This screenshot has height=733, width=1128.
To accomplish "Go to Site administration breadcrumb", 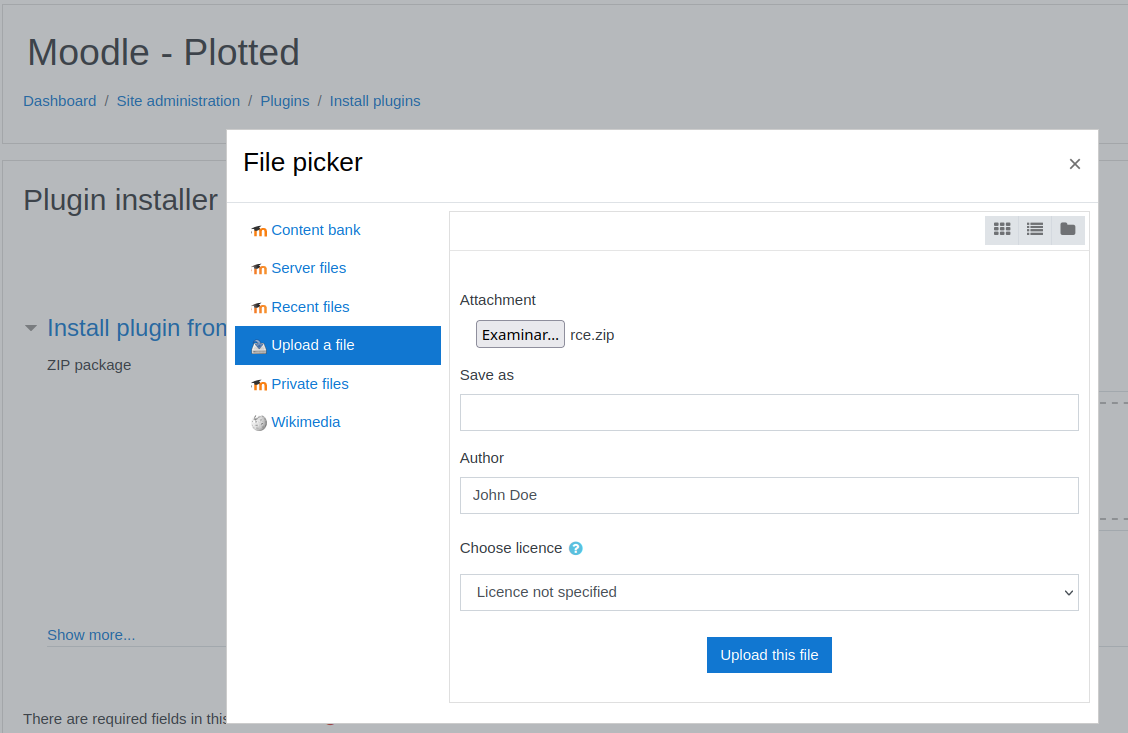I will click(178, 101).
